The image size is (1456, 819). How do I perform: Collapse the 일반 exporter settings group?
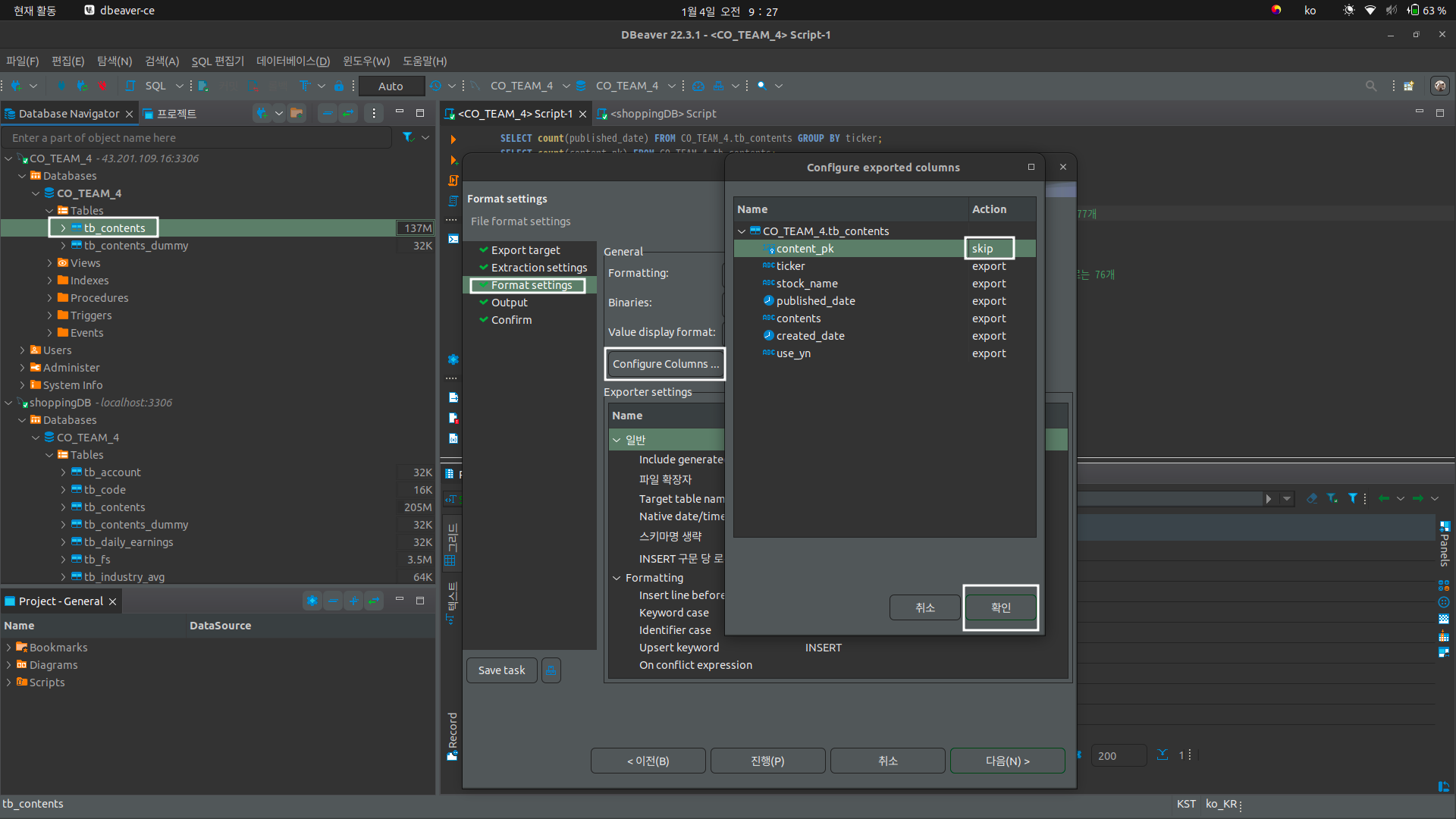coord(617,440)
